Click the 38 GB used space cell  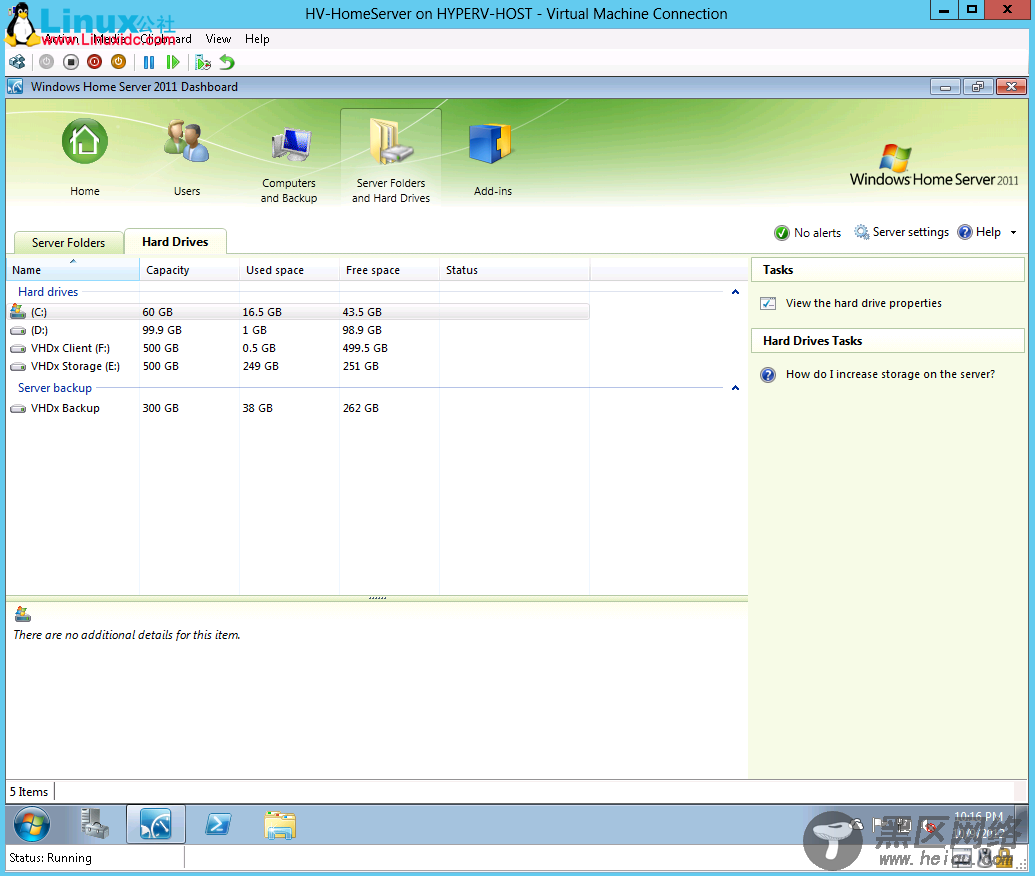pos(257,408)
